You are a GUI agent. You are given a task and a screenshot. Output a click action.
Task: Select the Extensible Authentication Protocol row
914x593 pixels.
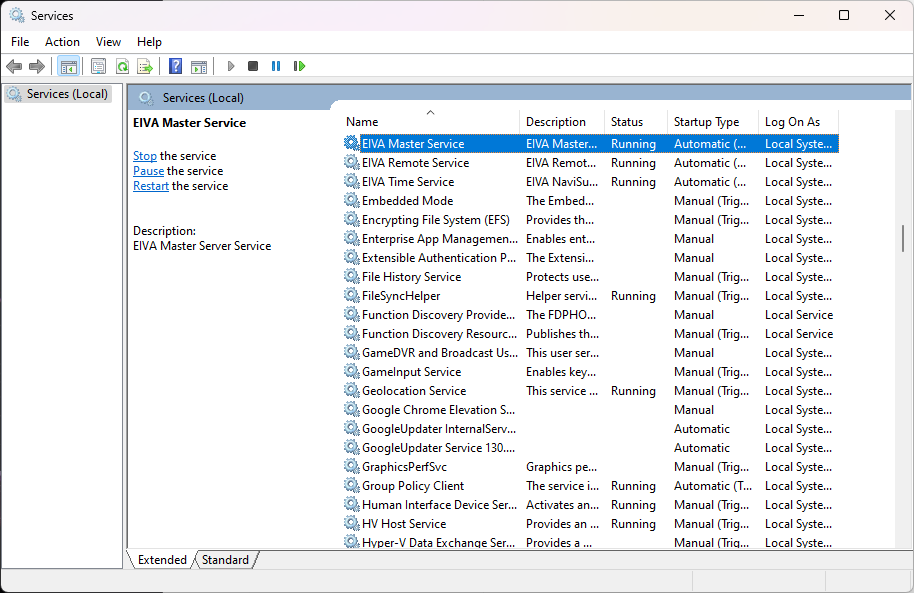(x=590, y=258)
